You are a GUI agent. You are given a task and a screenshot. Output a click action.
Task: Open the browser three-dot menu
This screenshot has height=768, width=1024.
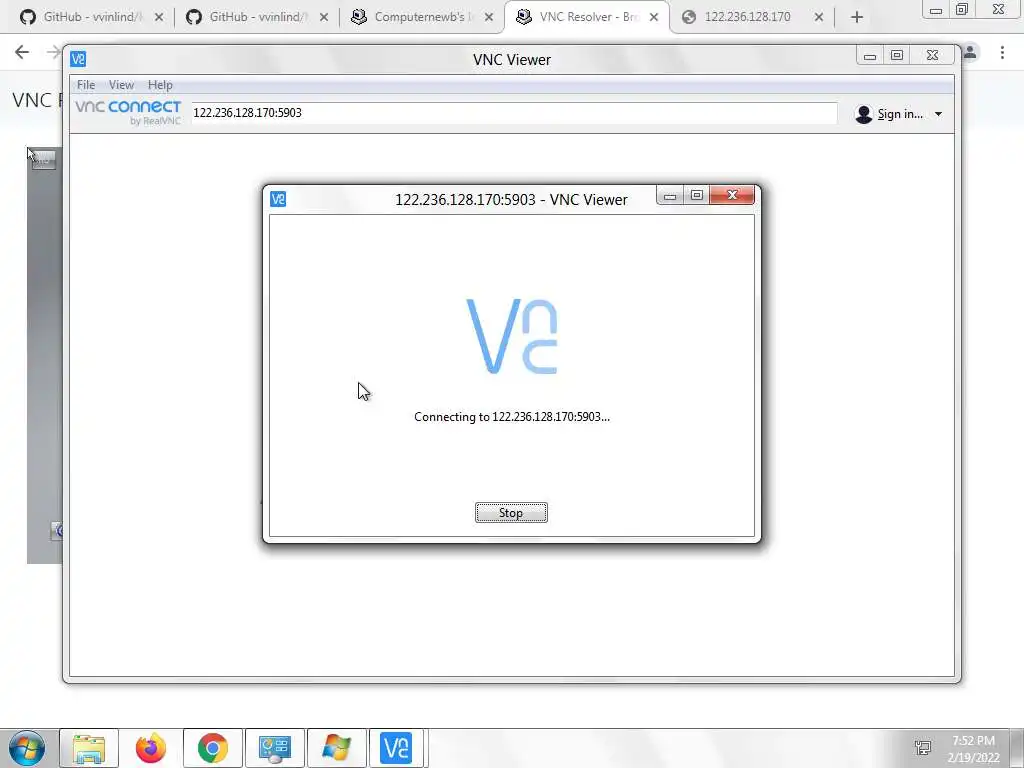pos(1002,52)
